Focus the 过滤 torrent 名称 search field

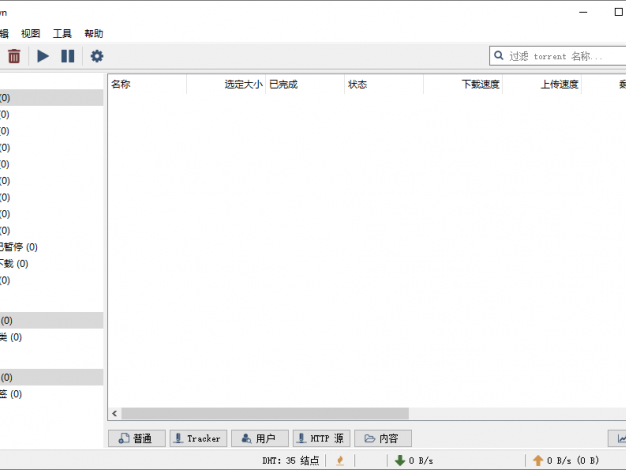559,56
